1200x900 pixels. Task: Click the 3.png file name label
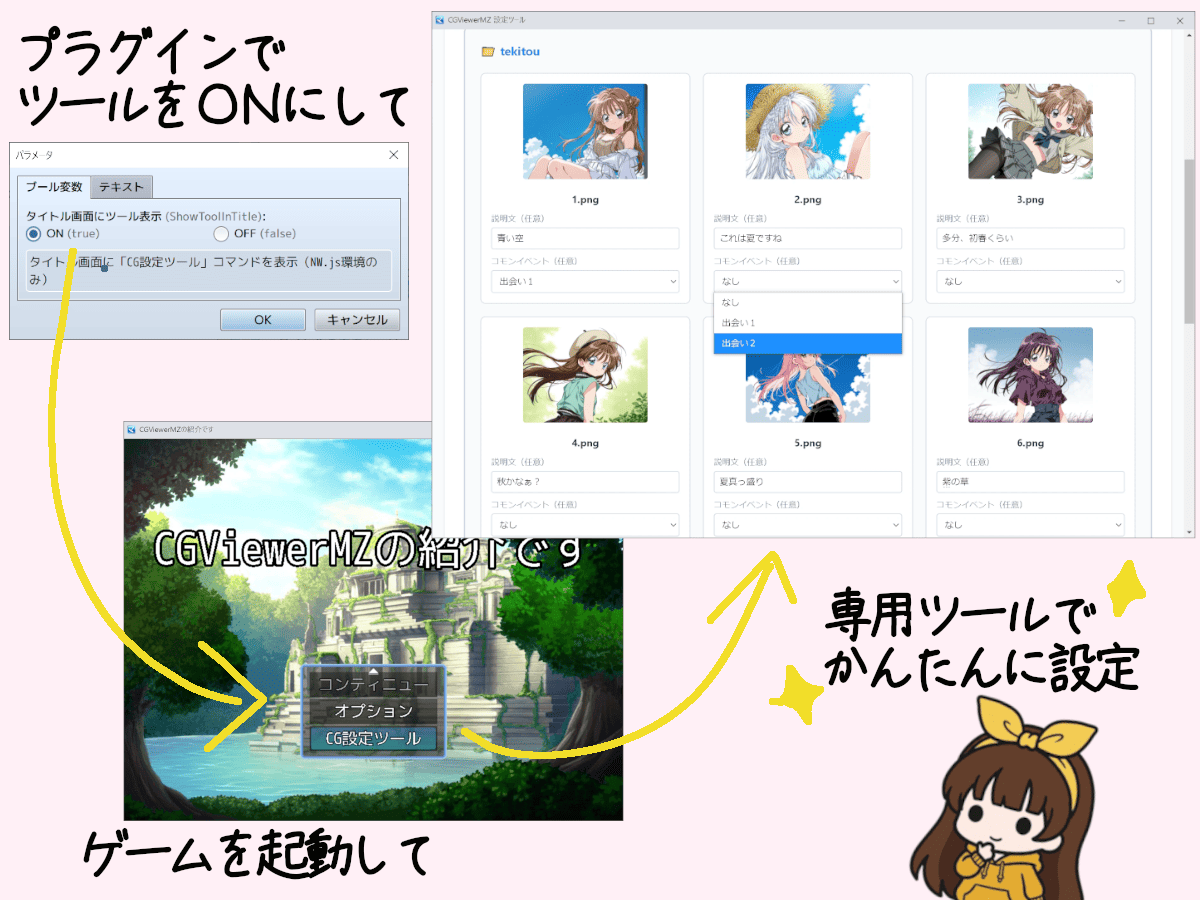pyautogui.click(x=1030, y=199)
